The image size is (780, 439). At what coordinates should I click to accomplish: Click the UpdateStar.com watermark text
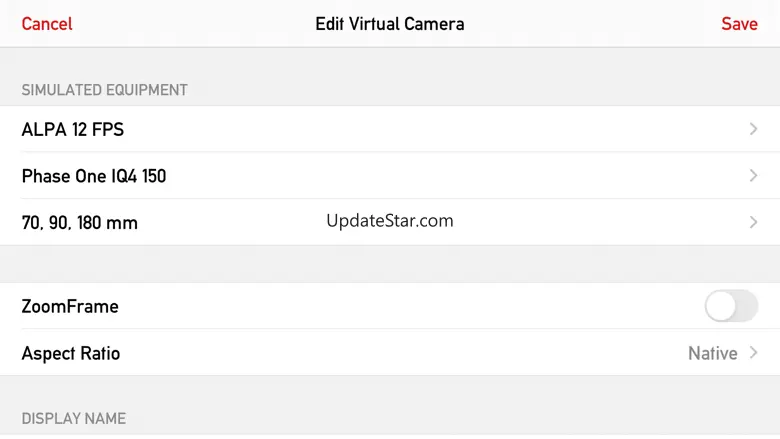tap(390, 221)
